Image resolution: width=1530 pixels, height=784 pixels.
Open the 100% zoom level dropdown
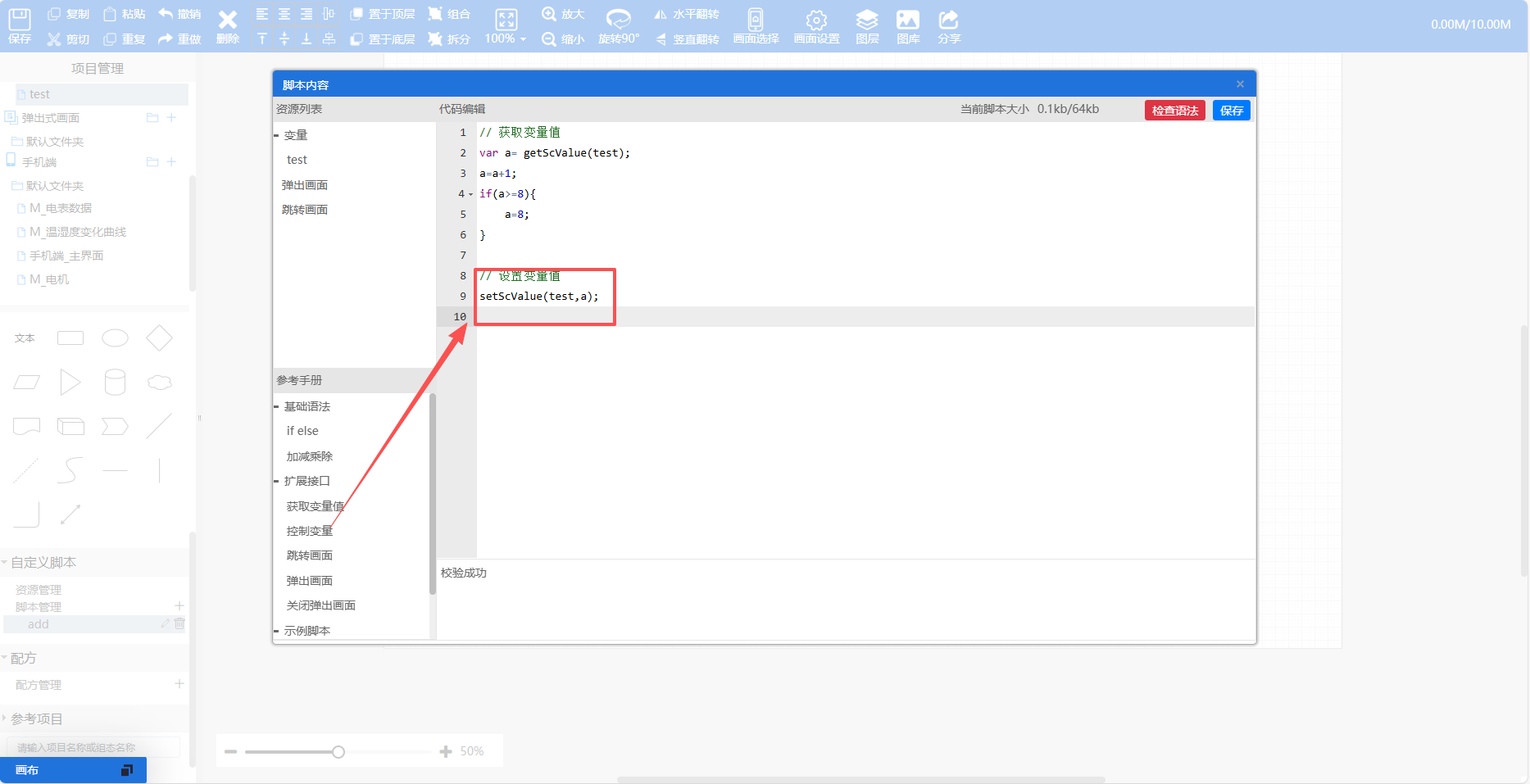506,39
